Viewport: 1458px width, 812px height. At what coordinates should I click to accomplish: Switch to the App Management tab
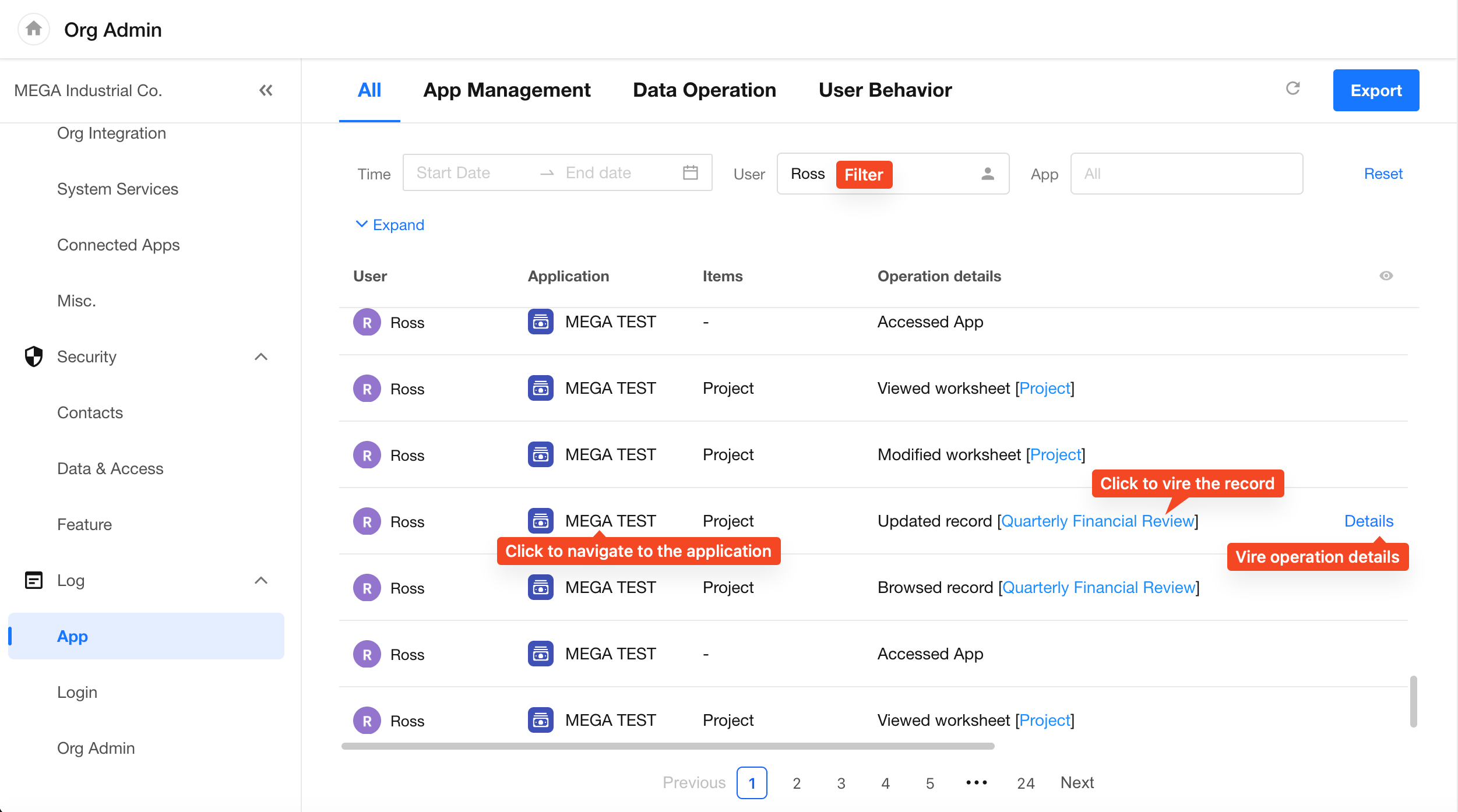coord(506,90)
